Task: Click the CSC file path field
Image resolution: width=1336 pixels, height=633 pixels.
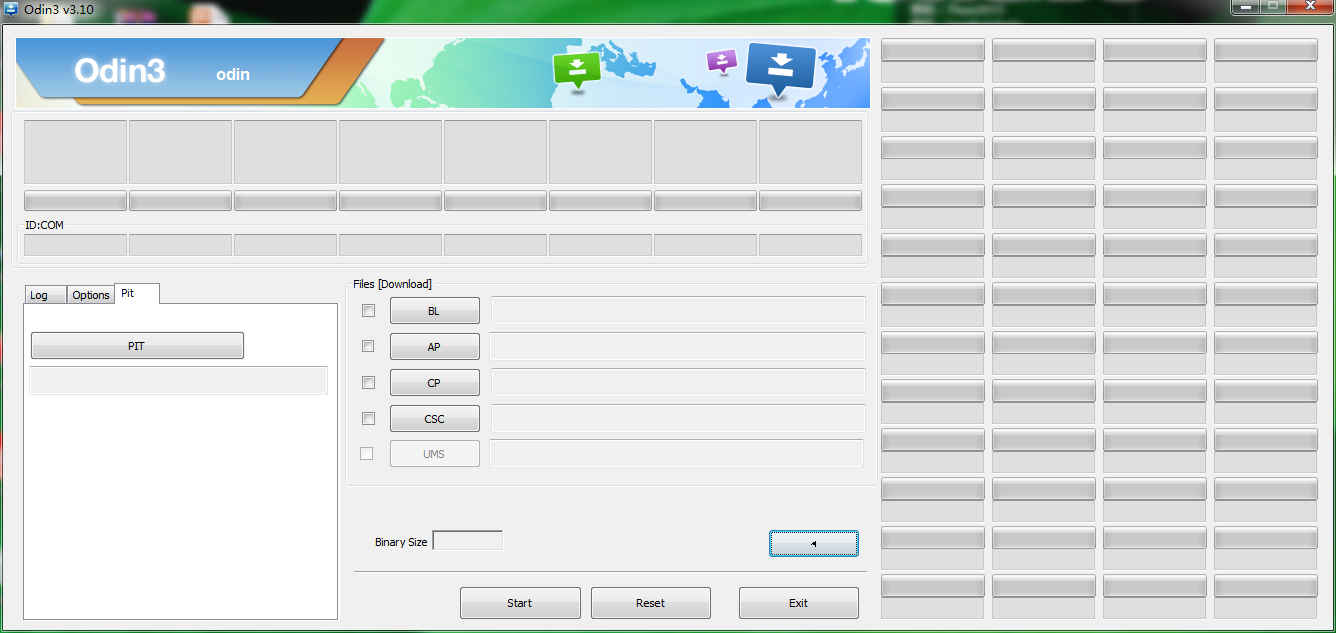Action: 677,418
